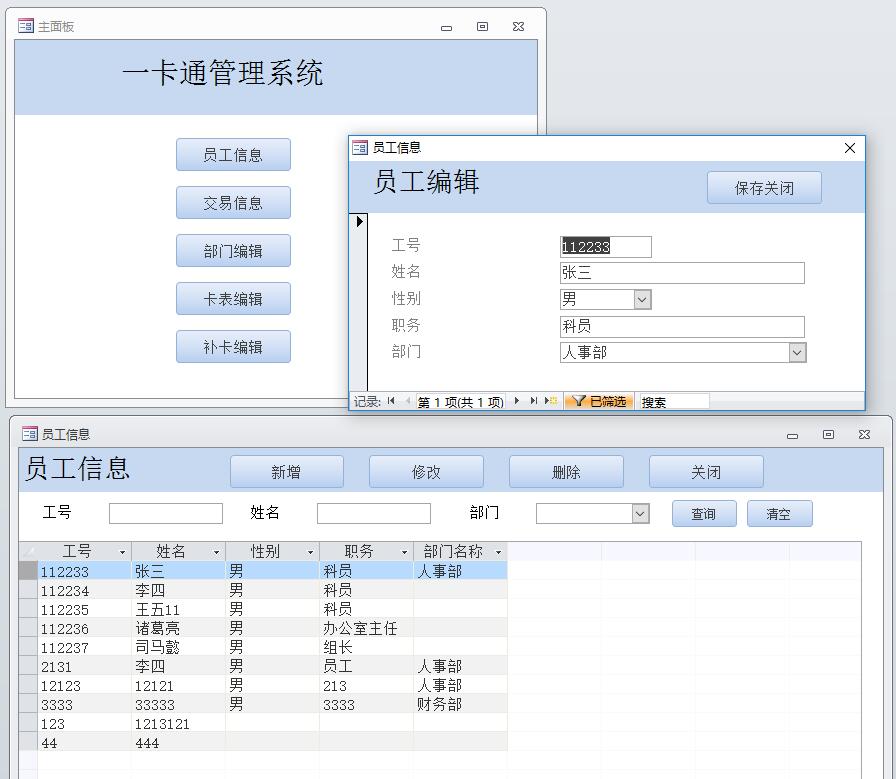Image resolution: width=896 pixels, height=779 pixels.
Task: Click the 主面板 window form icon
Action: point(26,26)
